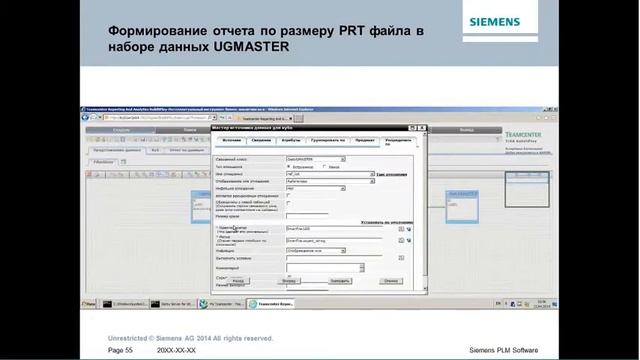Tick the Объединить с левой таблицей checkbox
Screen dimensions: 640x360
pyautogui.click(x=289, y=203)
